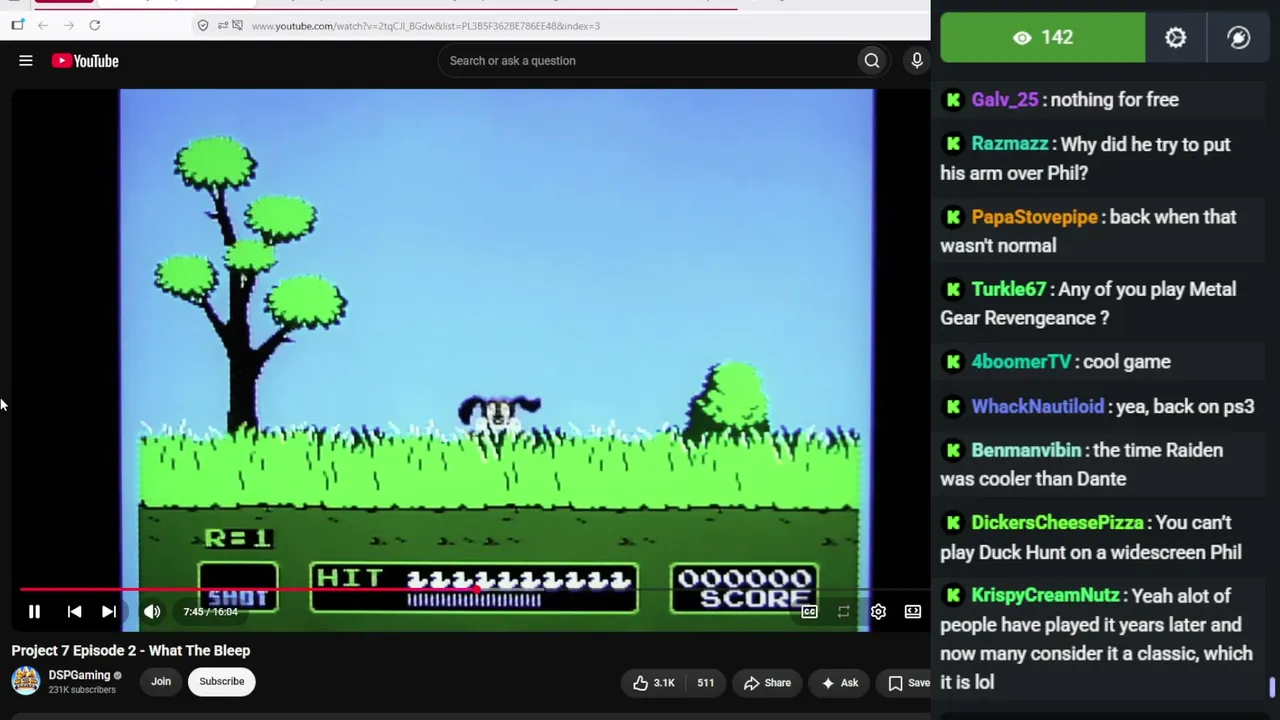Go to YouTube home via logo

pyautogui.click(x=85, y=61)
